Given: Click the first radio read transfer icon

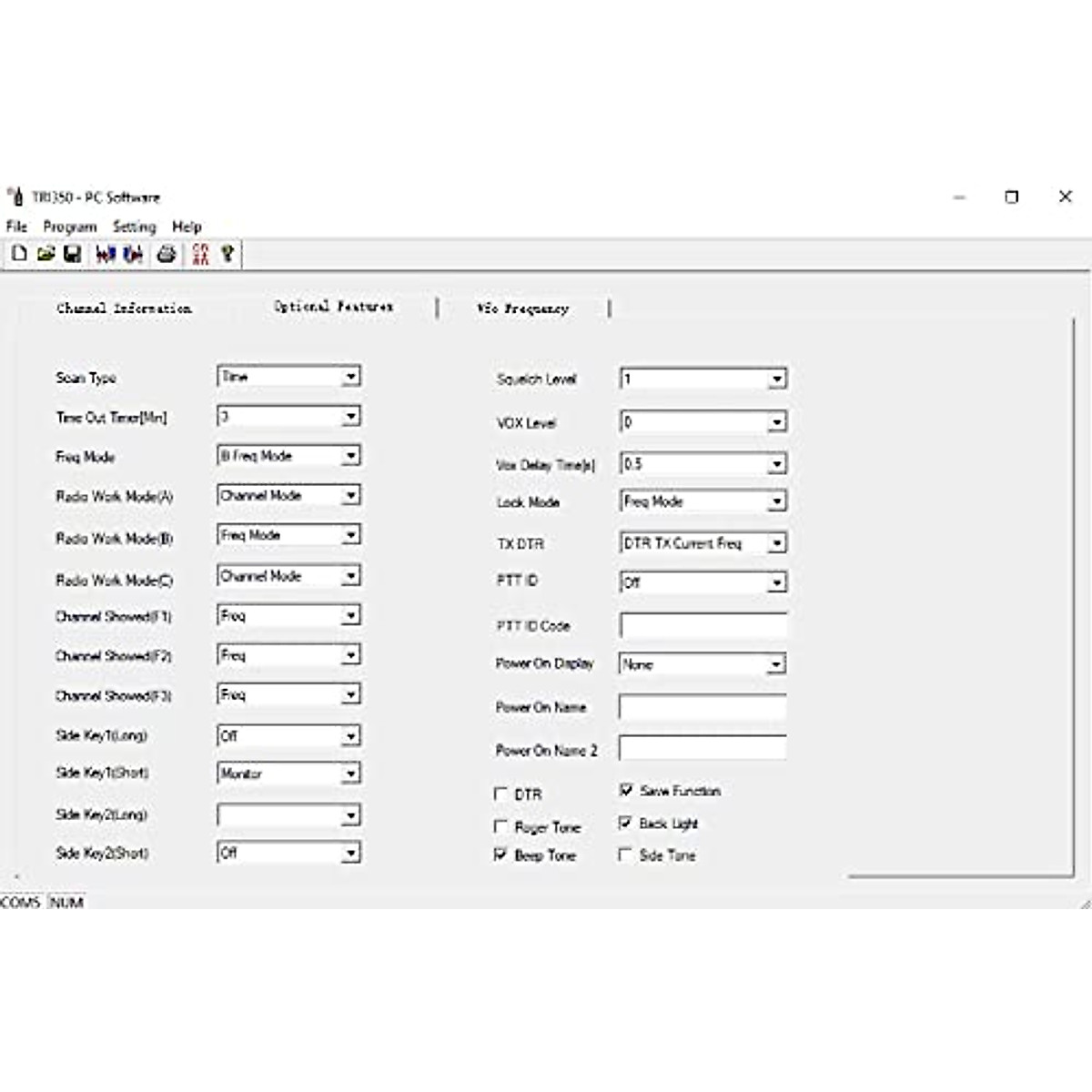Looking at the screenshot, I should 106,254.
